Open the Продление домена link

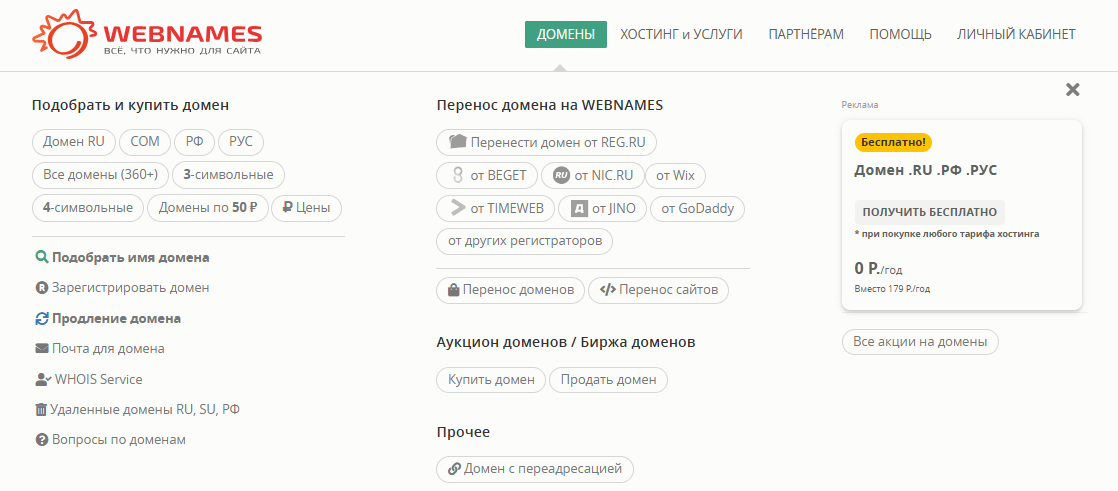[116, 319]
